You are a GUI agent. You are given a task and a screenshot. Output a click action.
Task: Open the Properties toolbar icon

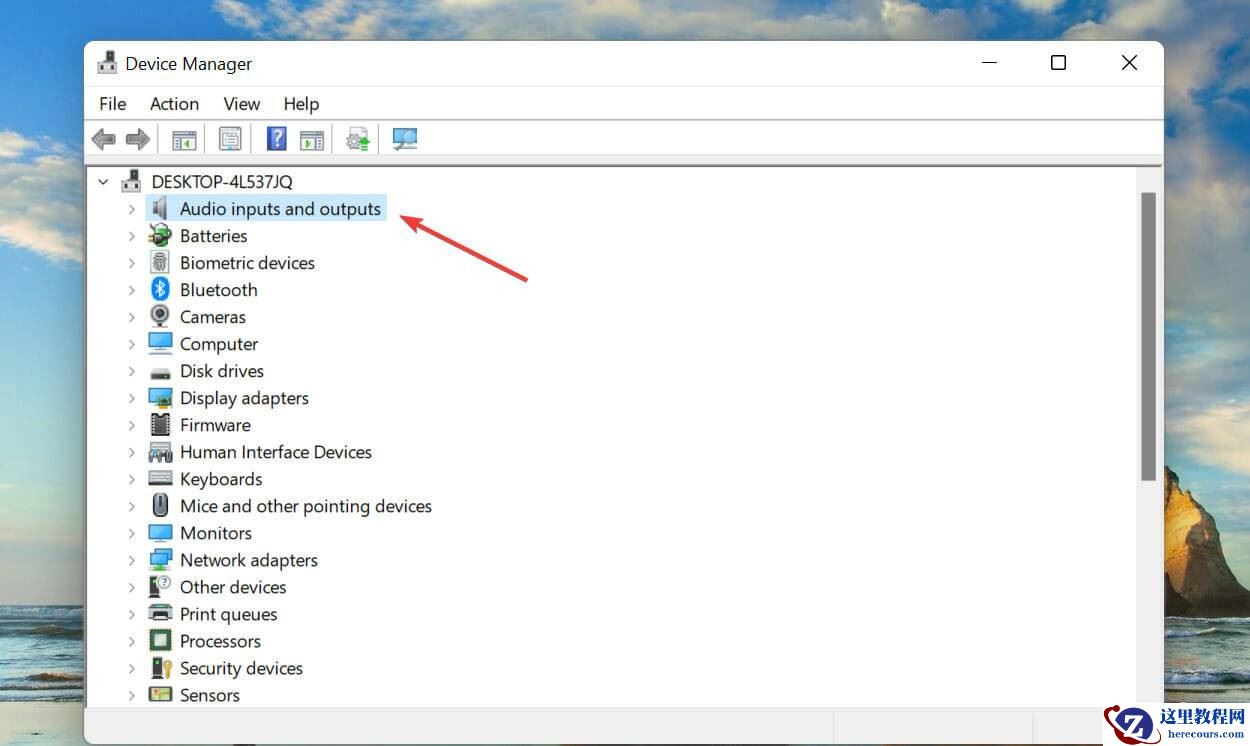[x=230, y=139]
